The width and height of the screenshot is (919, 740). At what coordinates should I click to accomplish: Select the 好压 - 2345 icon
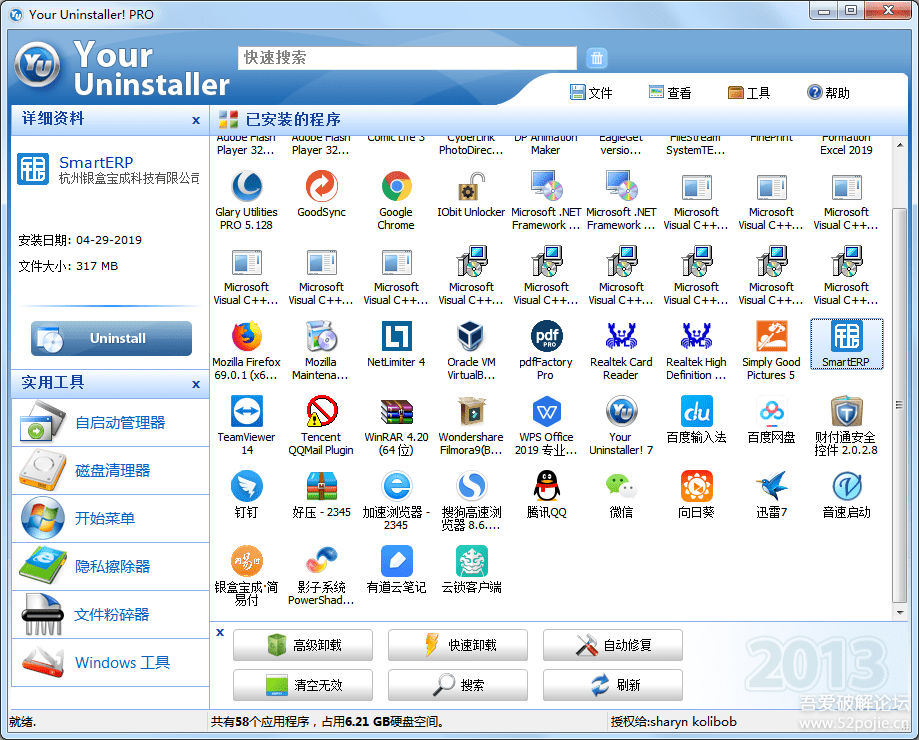(x=321, y=486)
